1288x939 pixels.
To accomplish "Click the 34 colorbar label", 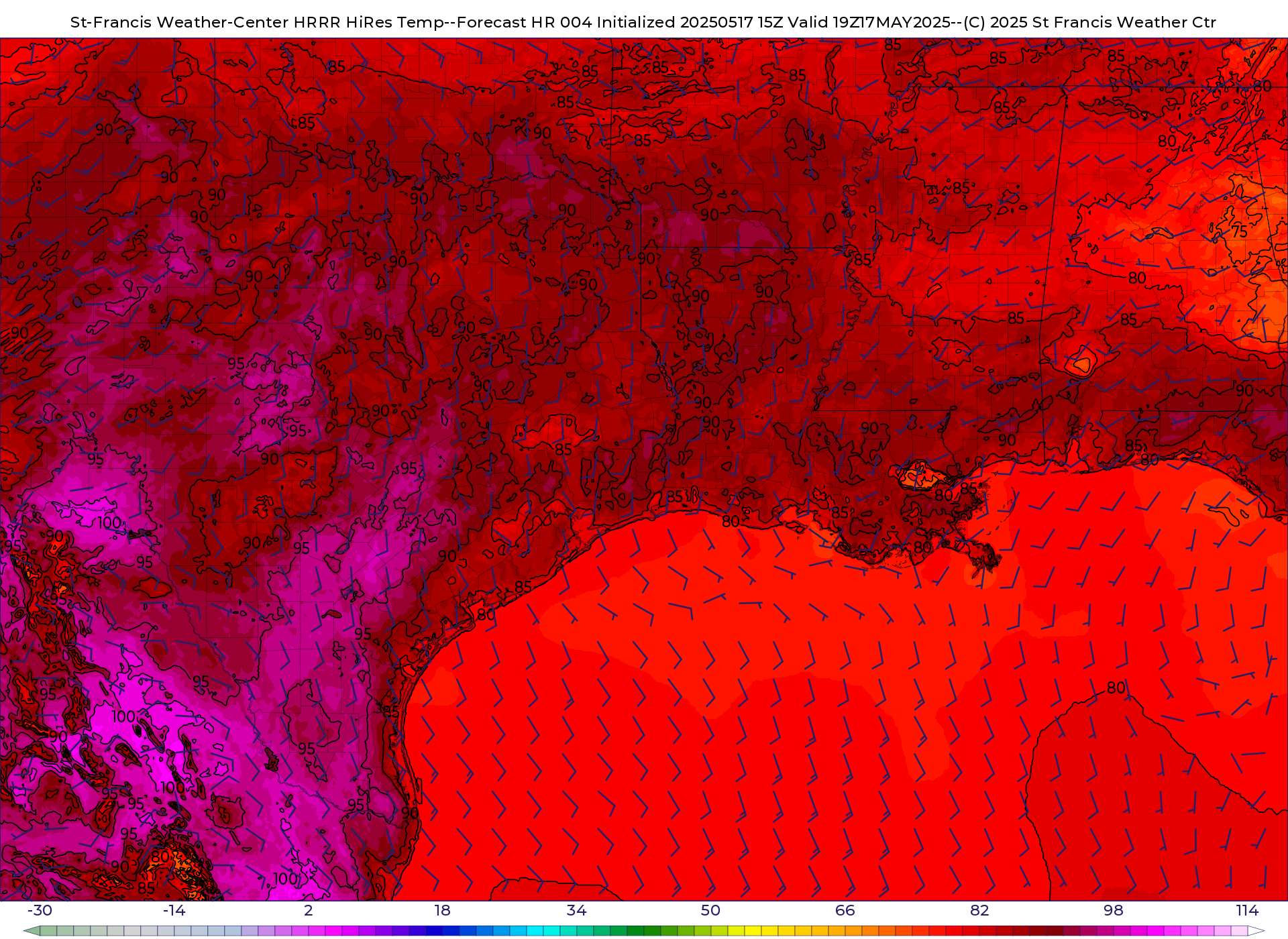I will pos(577,910).
